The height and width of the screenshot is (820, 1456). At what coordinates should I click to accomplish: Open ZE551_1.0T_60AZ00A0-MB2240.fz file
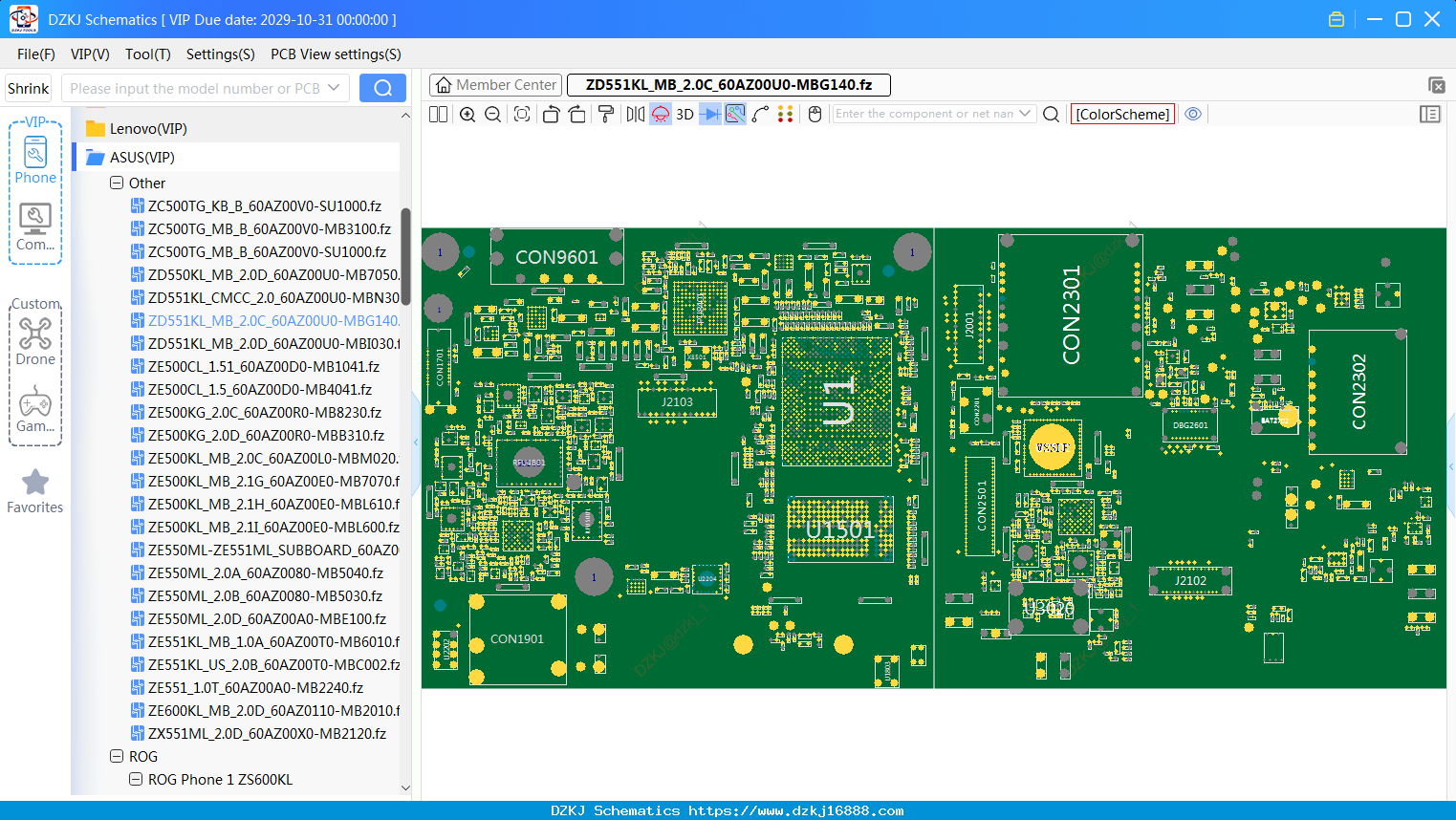coord(247,687)
